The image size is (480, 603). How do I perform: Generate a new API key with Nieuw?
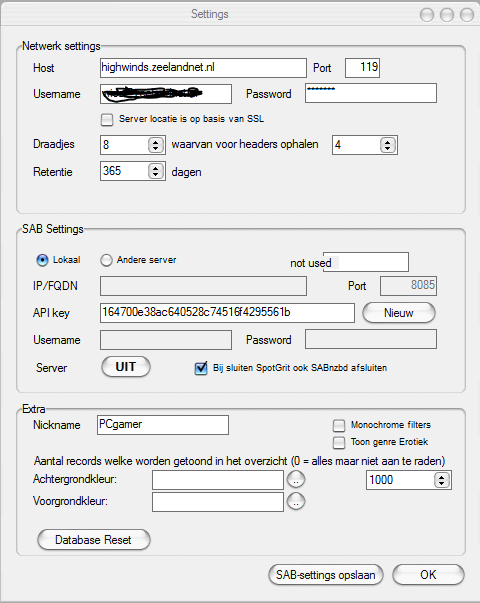point(398,313)
